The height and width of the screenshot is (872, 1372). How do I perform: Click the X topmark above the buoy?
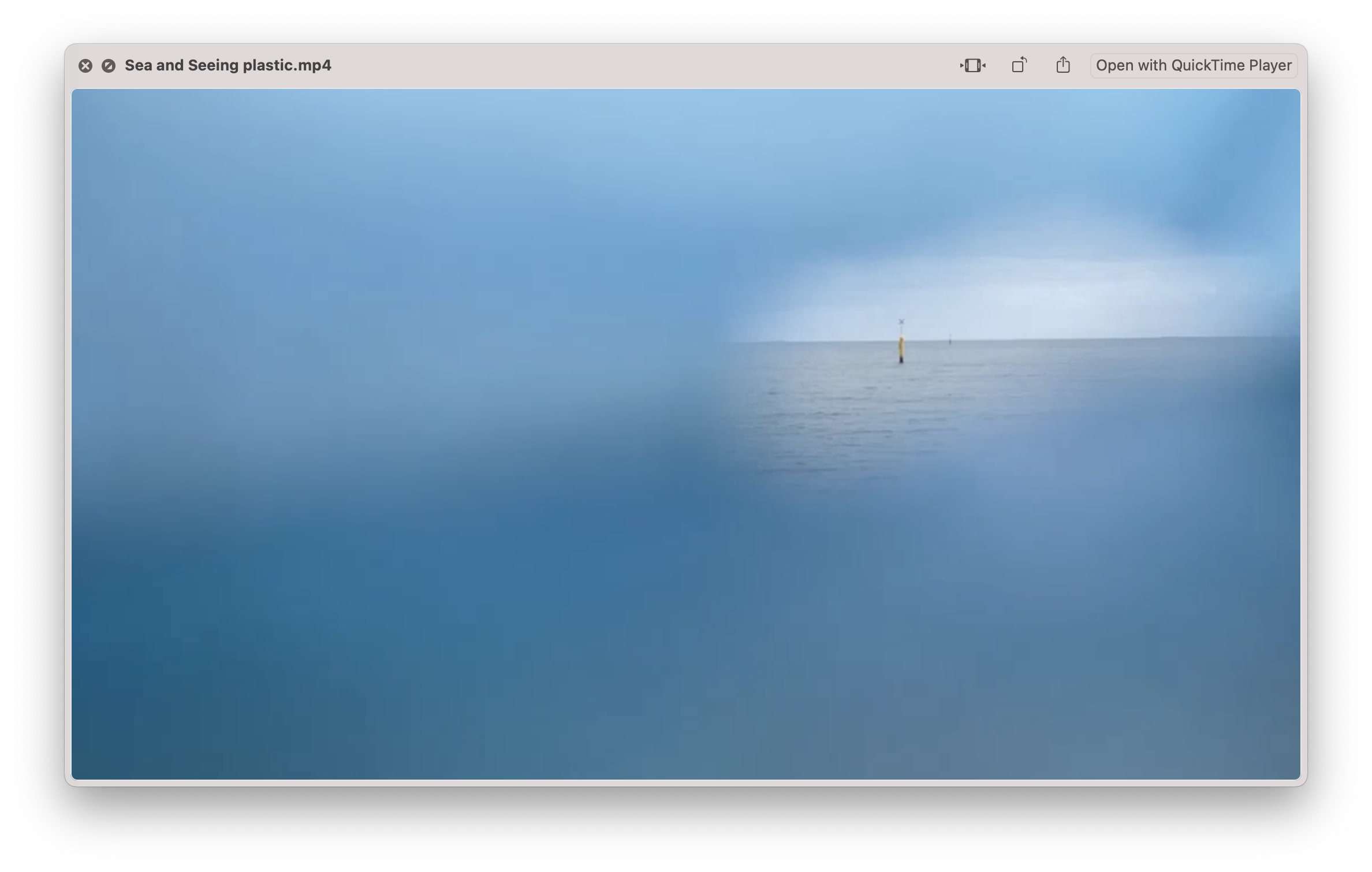(x=901, y=322)
